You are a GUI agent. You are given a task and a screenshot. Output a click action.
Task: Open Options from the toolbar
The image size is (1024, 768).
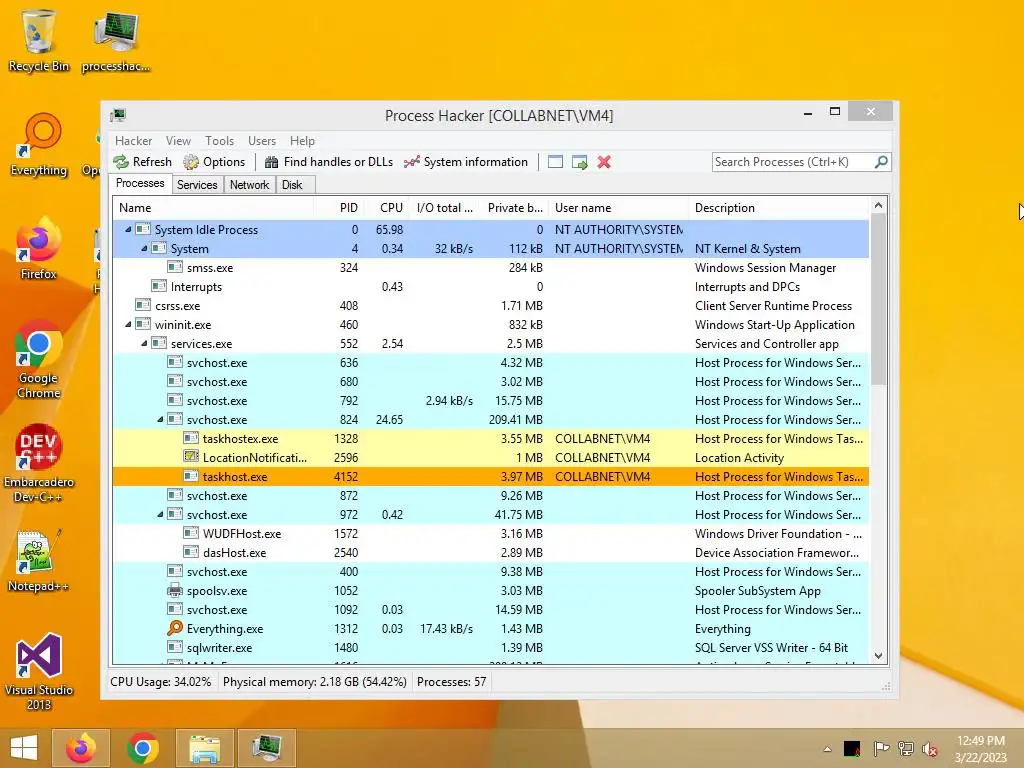pos(214,162)
